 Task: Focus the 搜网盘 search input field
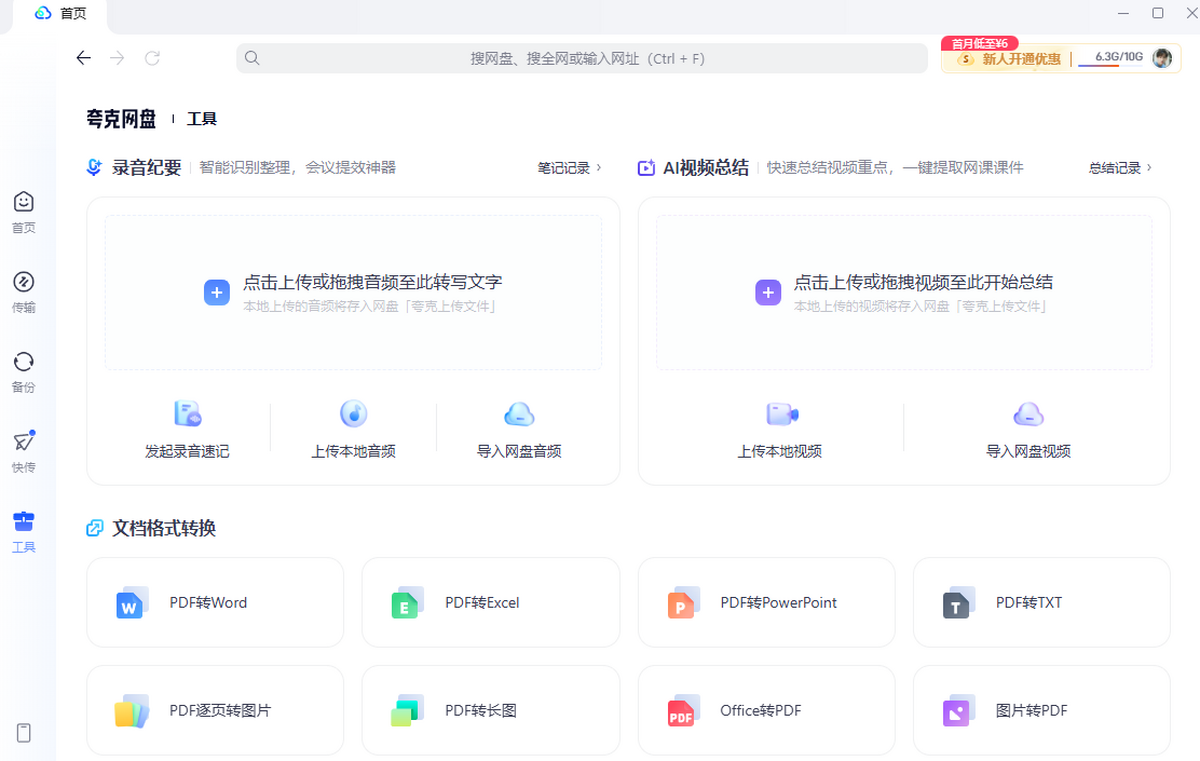pos(582,58)
